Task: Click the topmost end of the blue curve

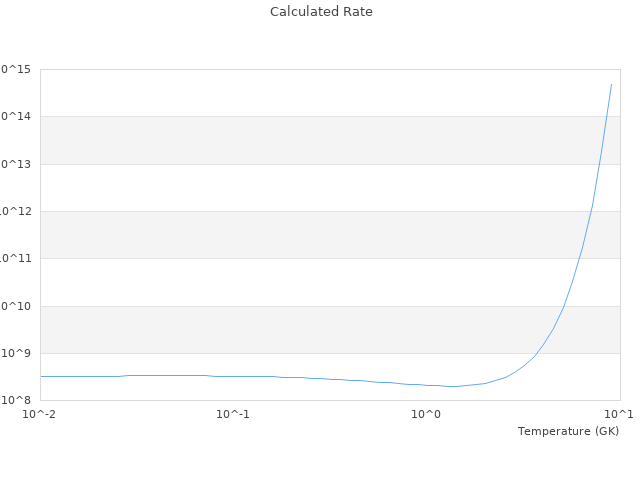Action: 611,84
